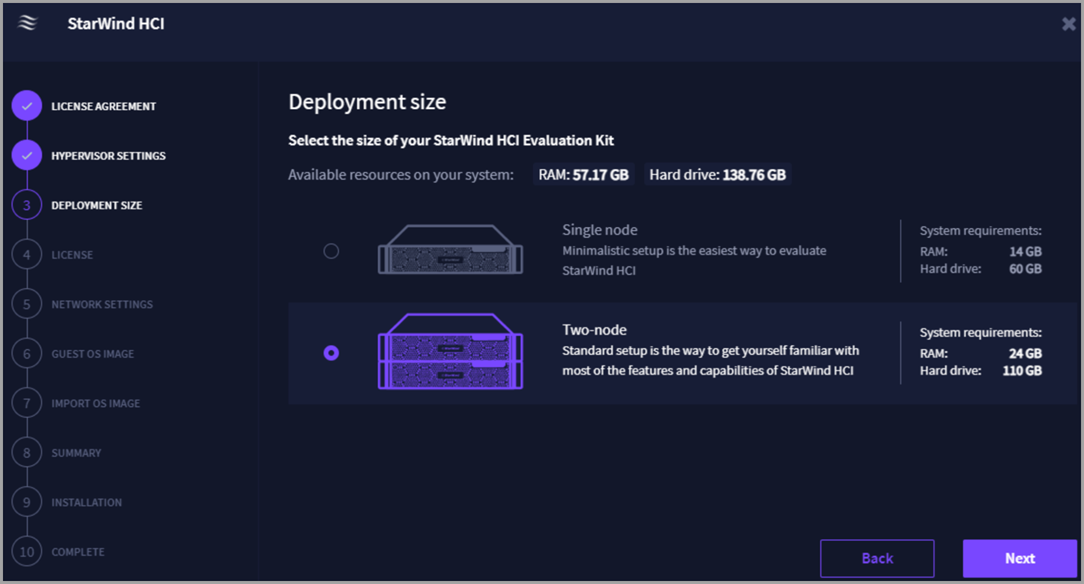Viewport: 1084px width, 584px height.
Task: Click the Single node option title
Action: click(599, 230)
